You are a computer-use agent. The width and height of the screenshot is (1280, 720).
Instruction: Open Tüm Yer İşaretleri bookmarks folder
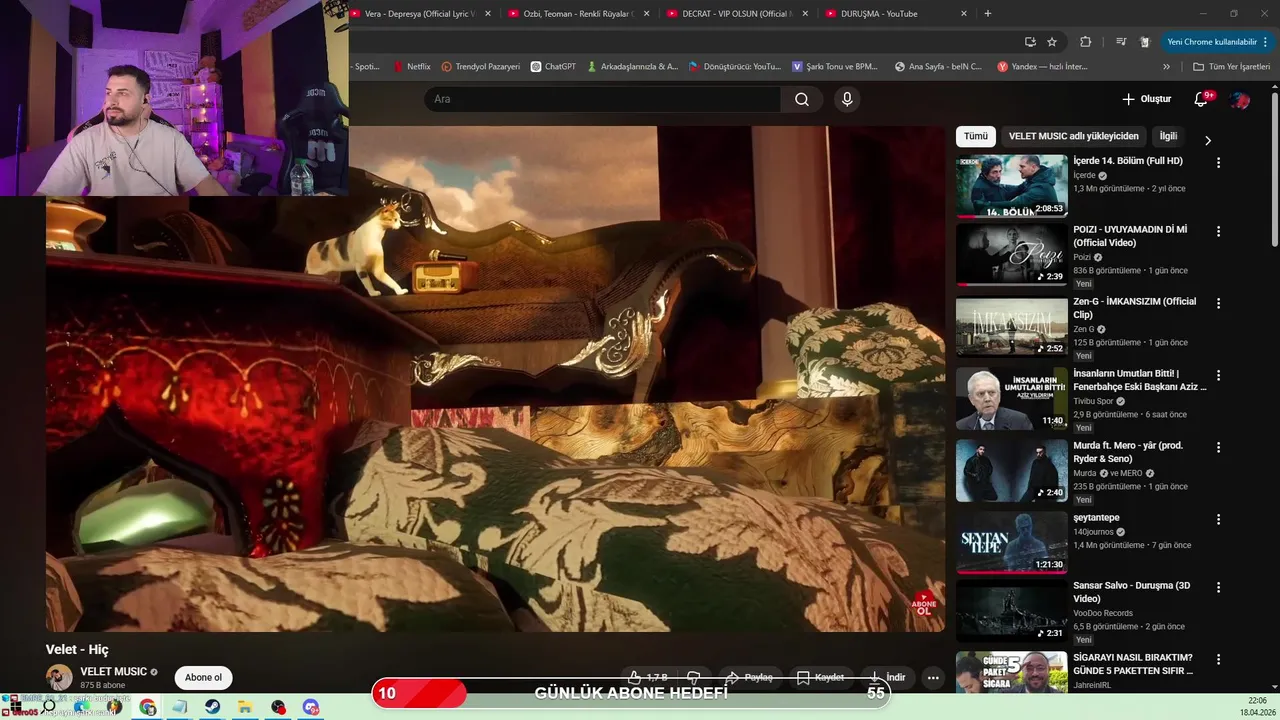tap(1231, 67)
